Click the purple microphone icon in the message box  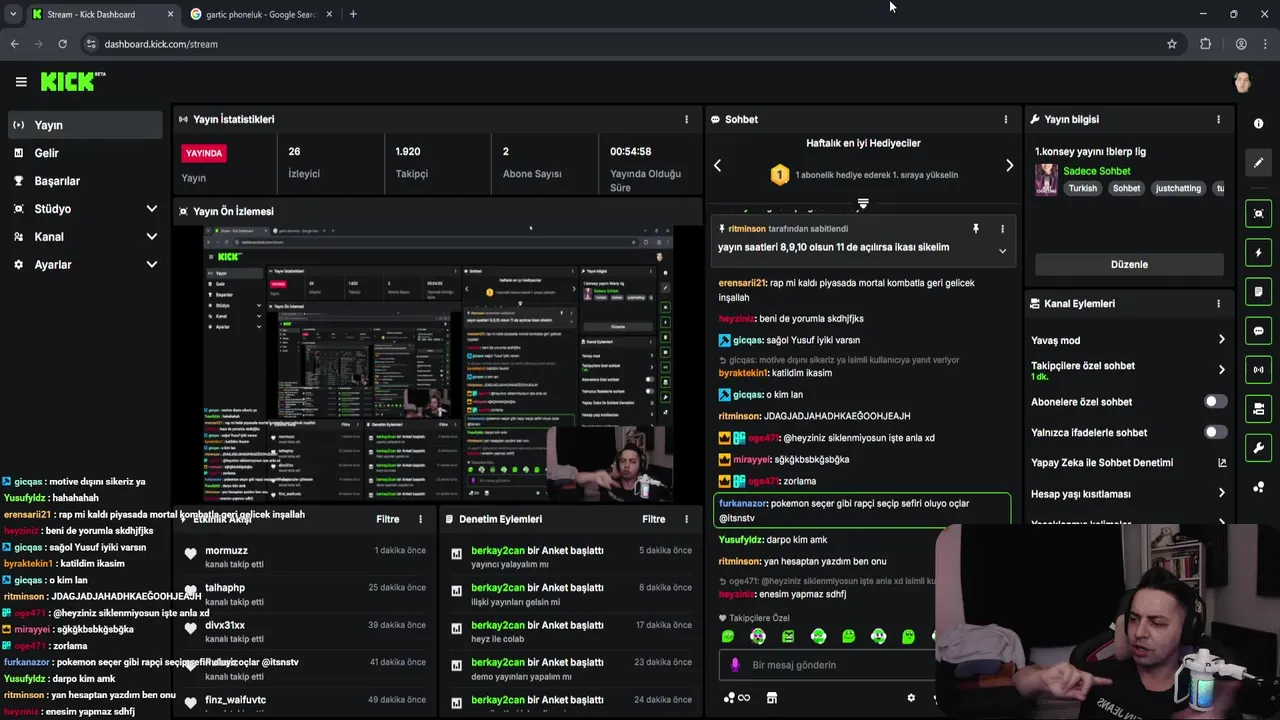coord(735,665)
